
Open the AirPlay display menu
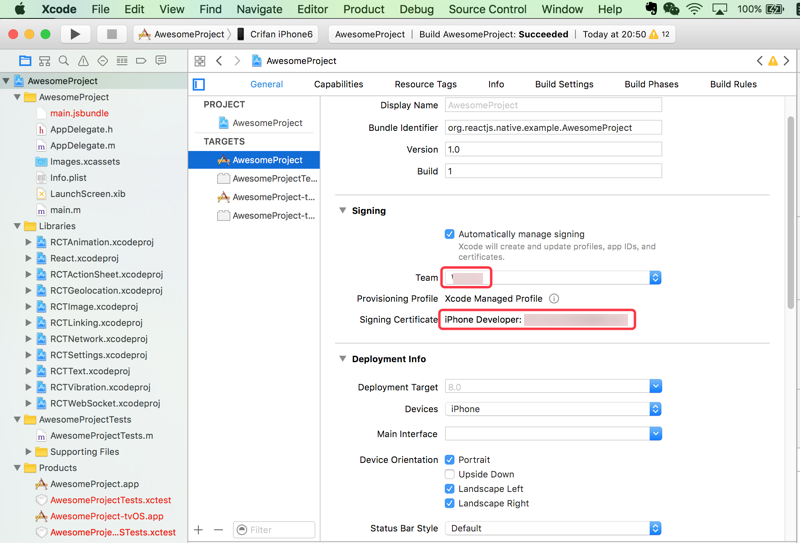719,9
